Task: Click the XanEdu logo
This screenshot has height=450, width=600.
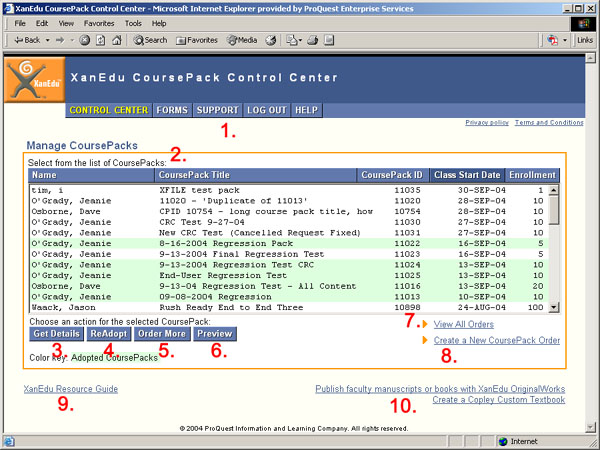Action: pos(34,79)
